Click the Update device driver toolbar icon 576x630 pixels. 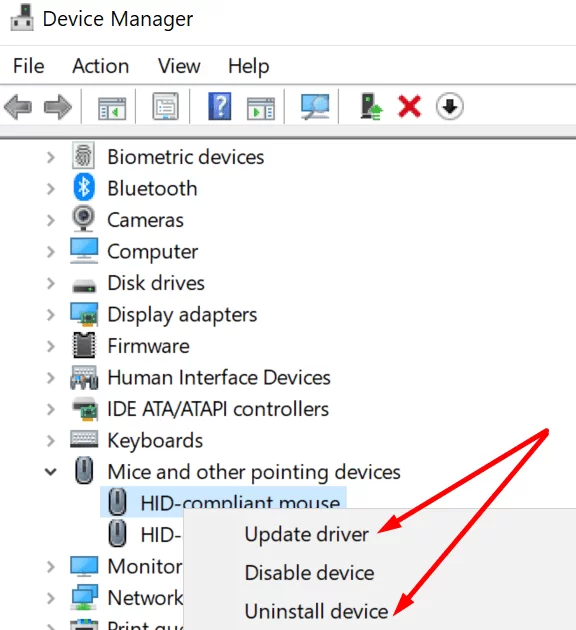[371, 106]
